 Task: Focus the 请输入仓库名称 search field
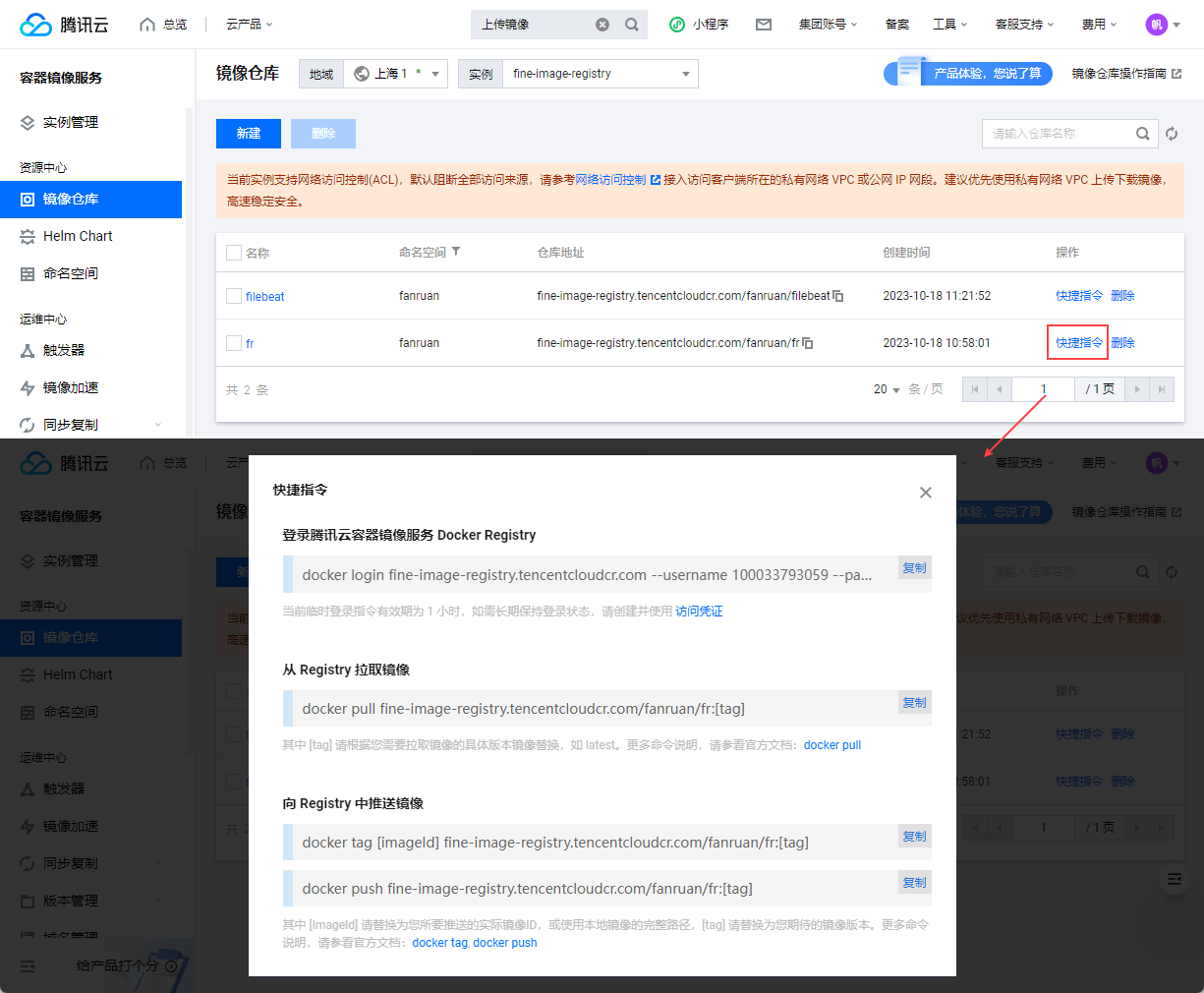(x=1060, y=134)
